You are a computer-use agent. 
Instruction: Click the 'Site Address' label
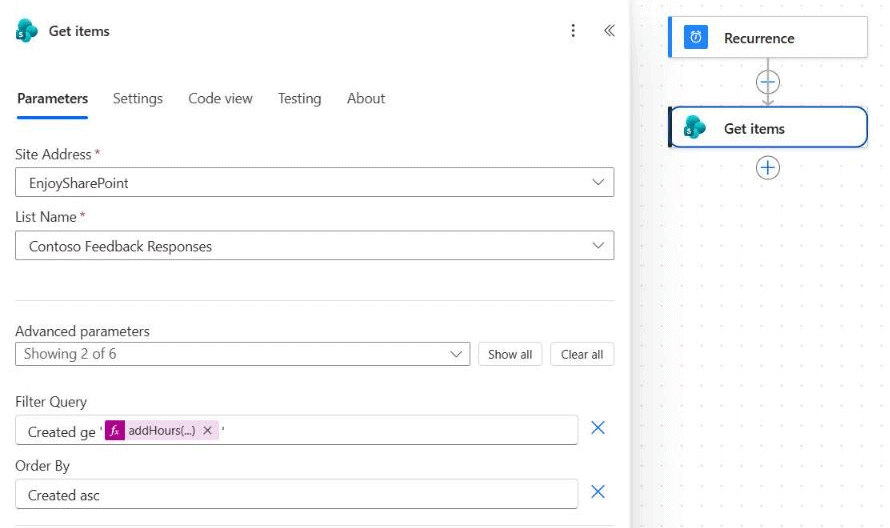pos(53,154)
